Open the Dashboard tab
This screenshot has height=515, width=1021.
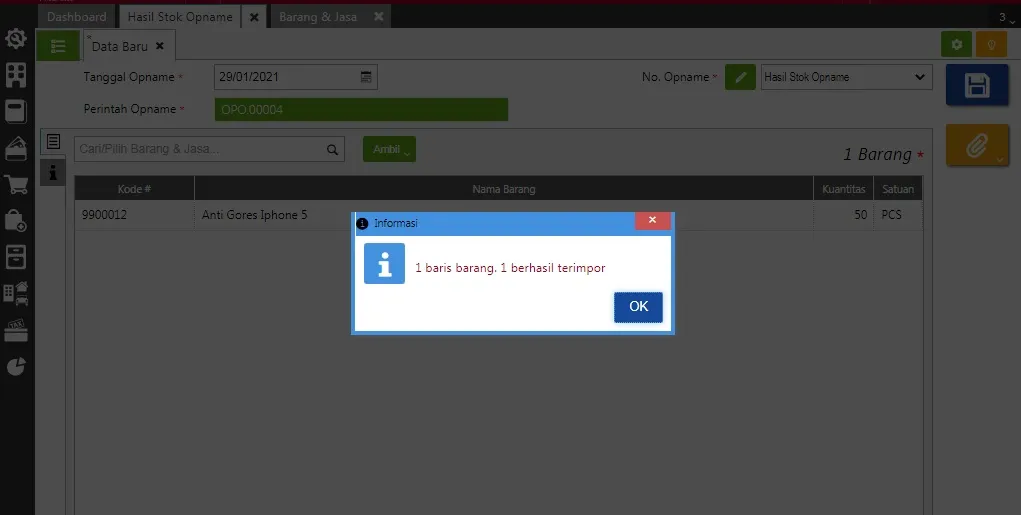click(77, 17)
